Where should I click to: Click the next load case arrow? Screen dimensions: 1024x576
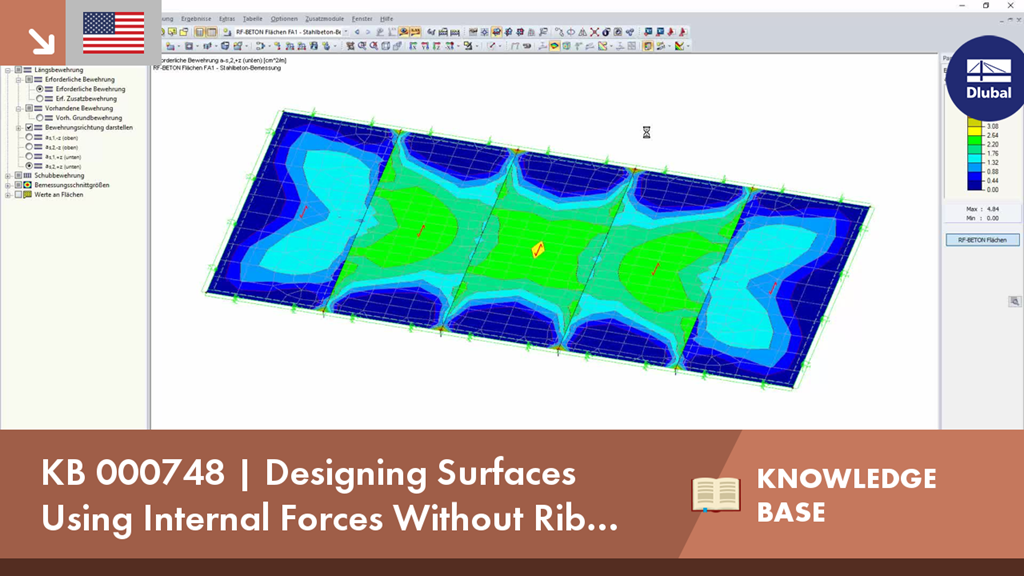[x=368, y=32]
